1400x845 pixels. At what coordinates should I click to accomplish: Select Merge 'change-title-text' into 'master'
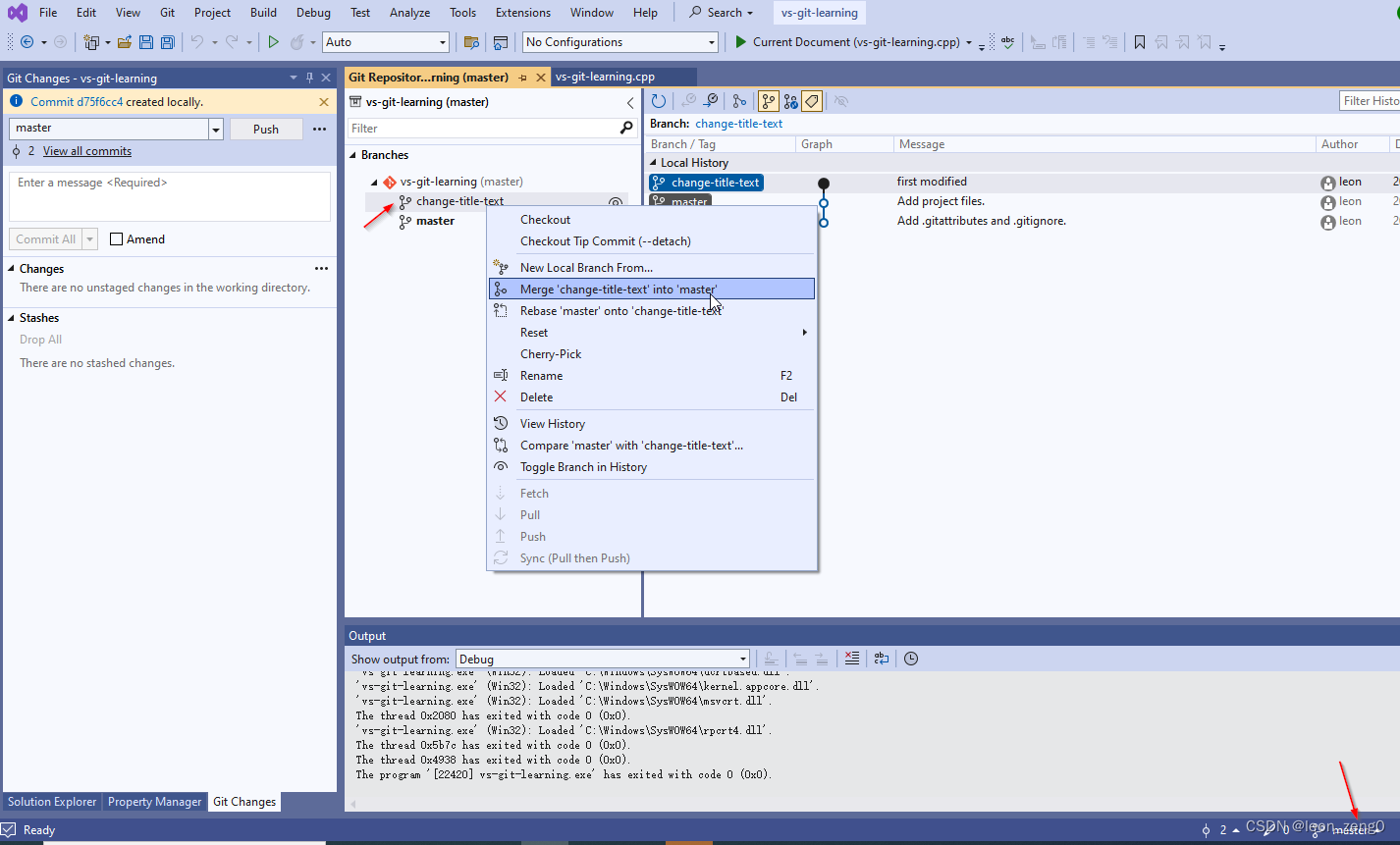(652, 290)
